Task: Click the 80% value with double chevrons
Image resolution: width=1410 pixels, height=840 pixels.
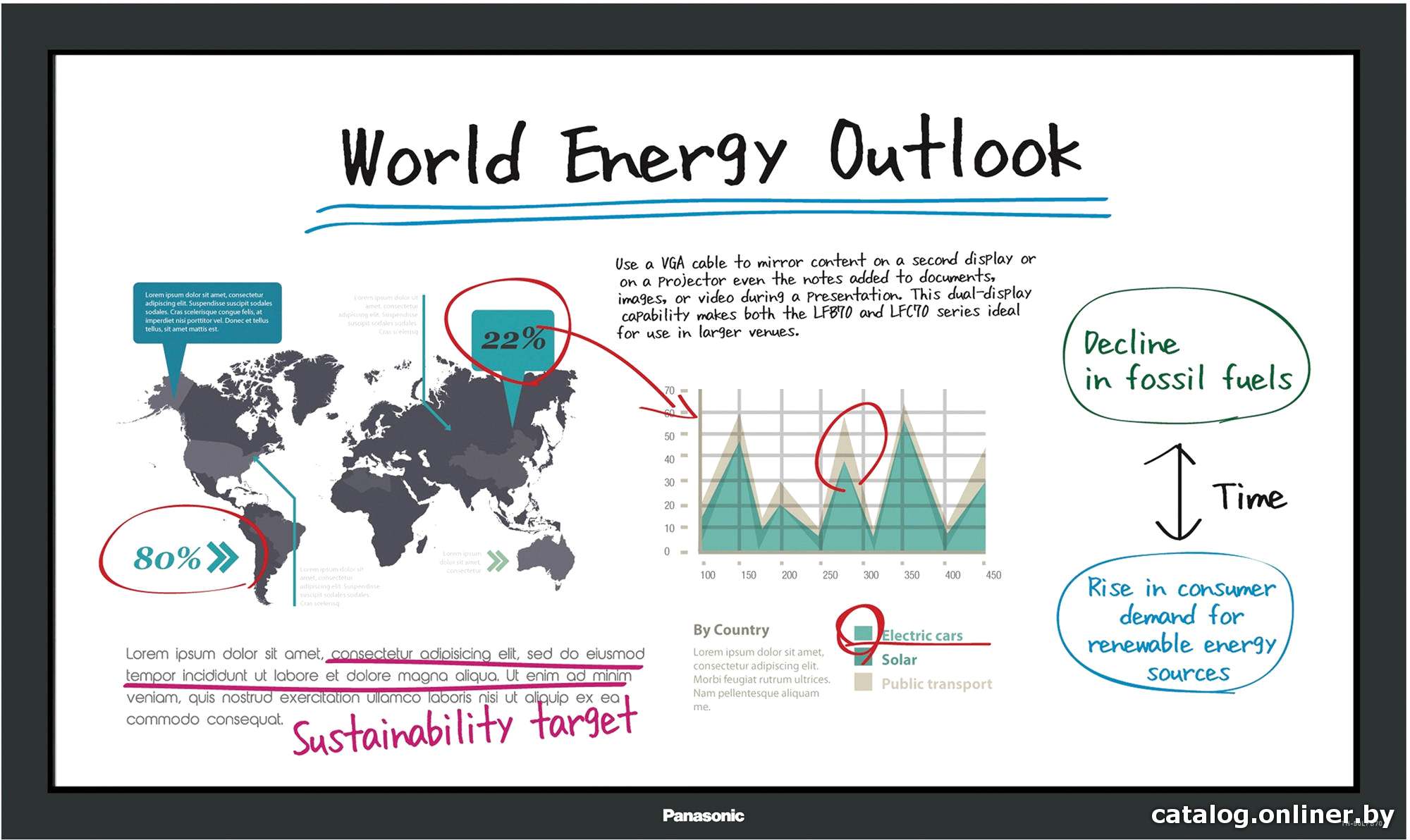Action: 185,558
